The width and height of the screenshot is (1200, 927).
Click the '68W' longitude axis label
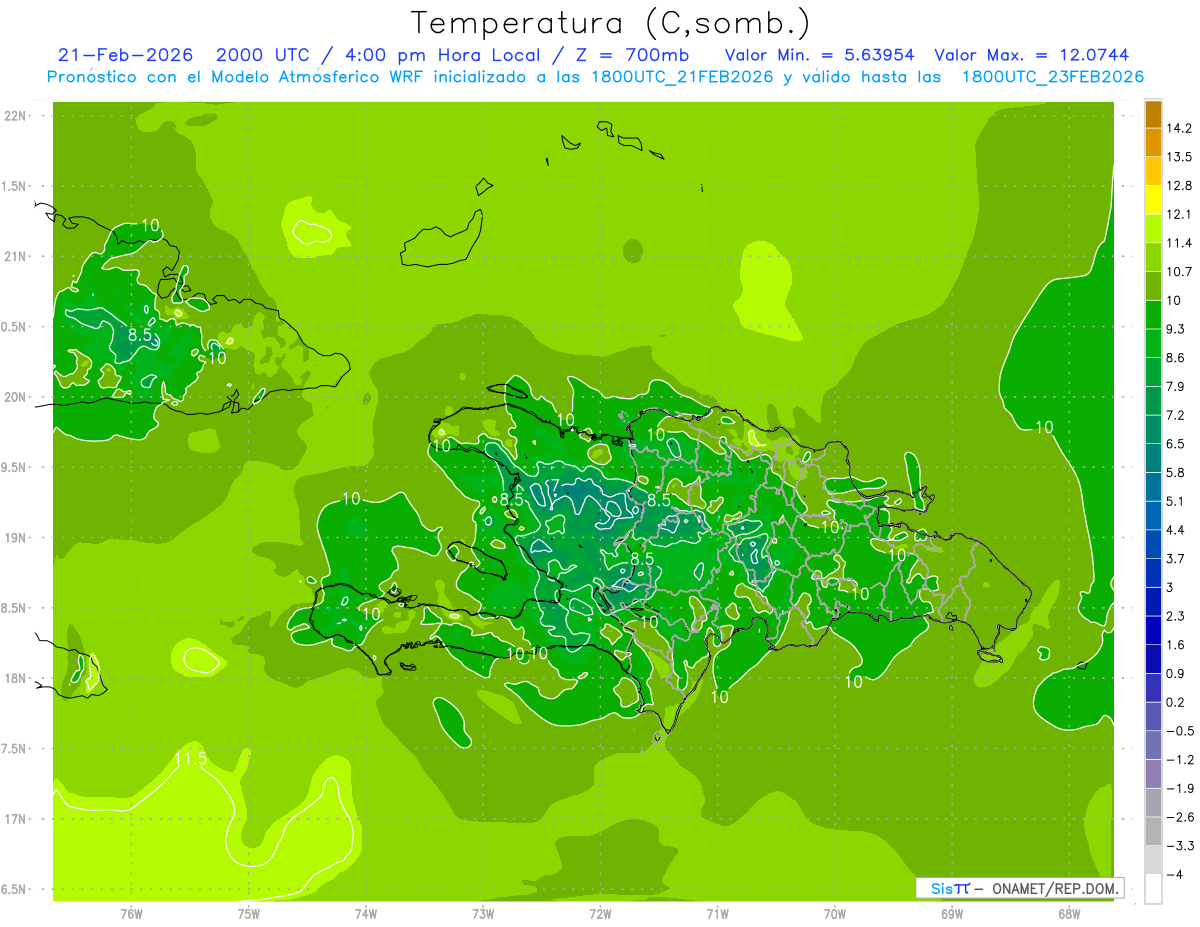[x=1069, y=914]
